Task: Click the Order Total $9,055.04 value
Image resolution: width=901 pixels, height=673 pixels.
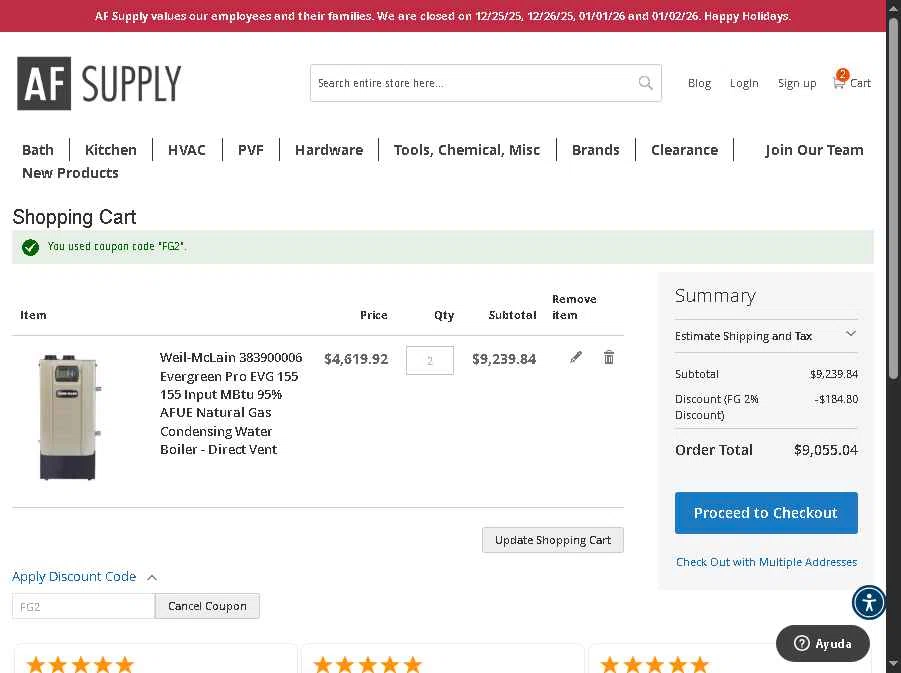Action: click(x=826, y=450)
